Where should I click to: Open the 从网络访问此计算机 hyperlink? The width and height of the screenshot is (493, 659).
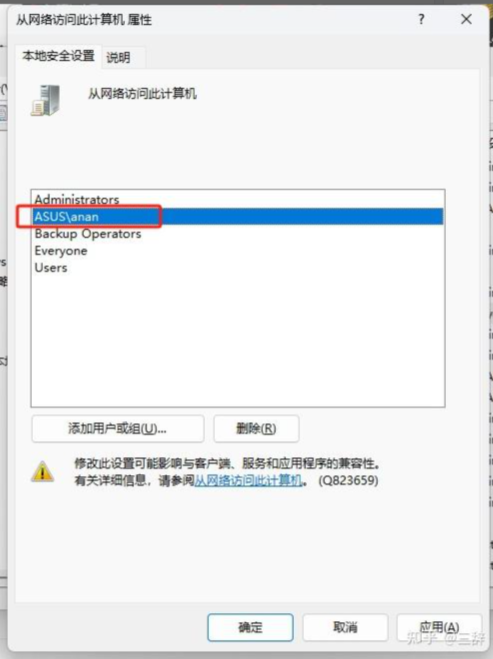click(248, 480)
